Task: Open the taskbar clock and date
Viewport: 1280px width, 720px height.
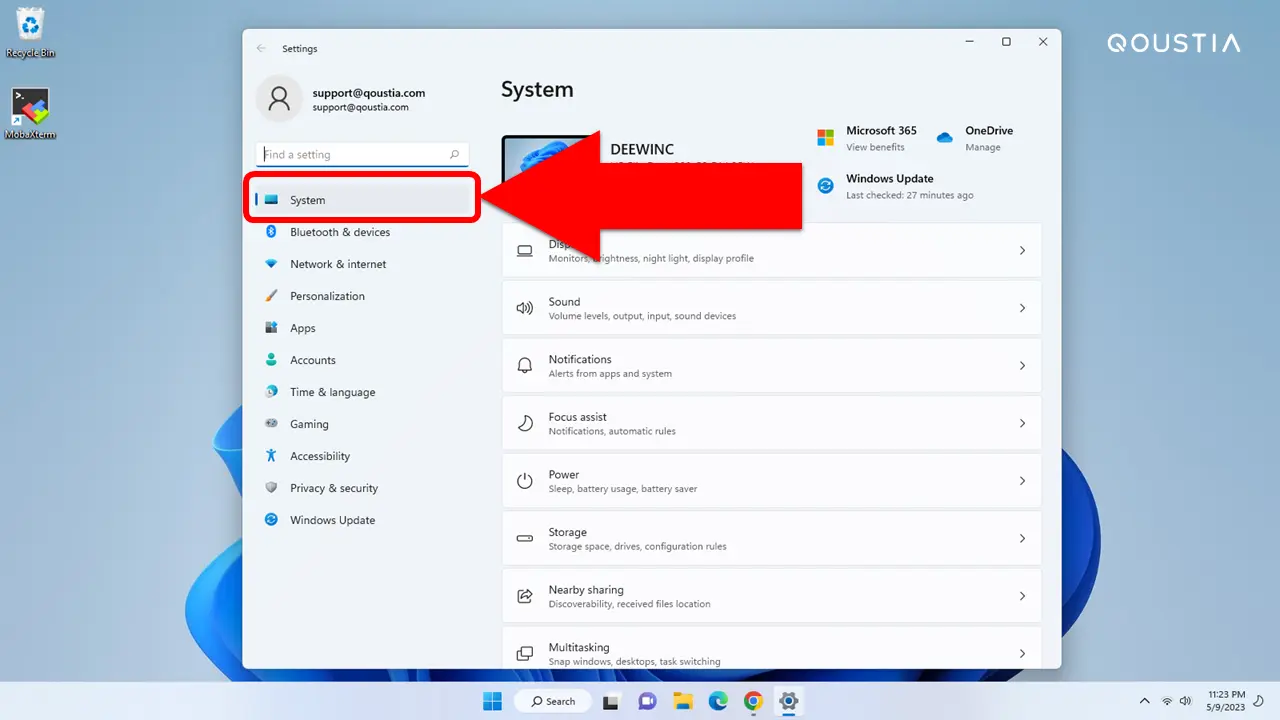Action: tap(1224, 701)
